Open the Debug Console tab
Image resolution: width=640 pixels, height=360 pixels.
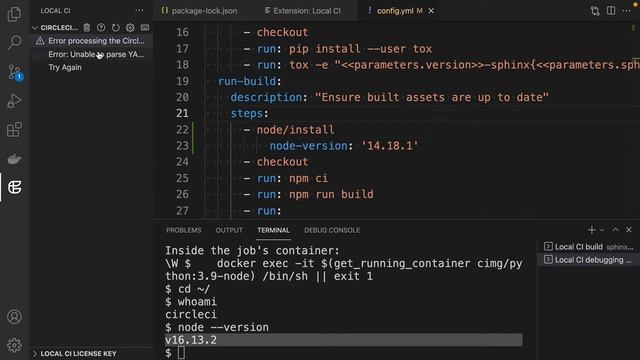pos(332,230)
